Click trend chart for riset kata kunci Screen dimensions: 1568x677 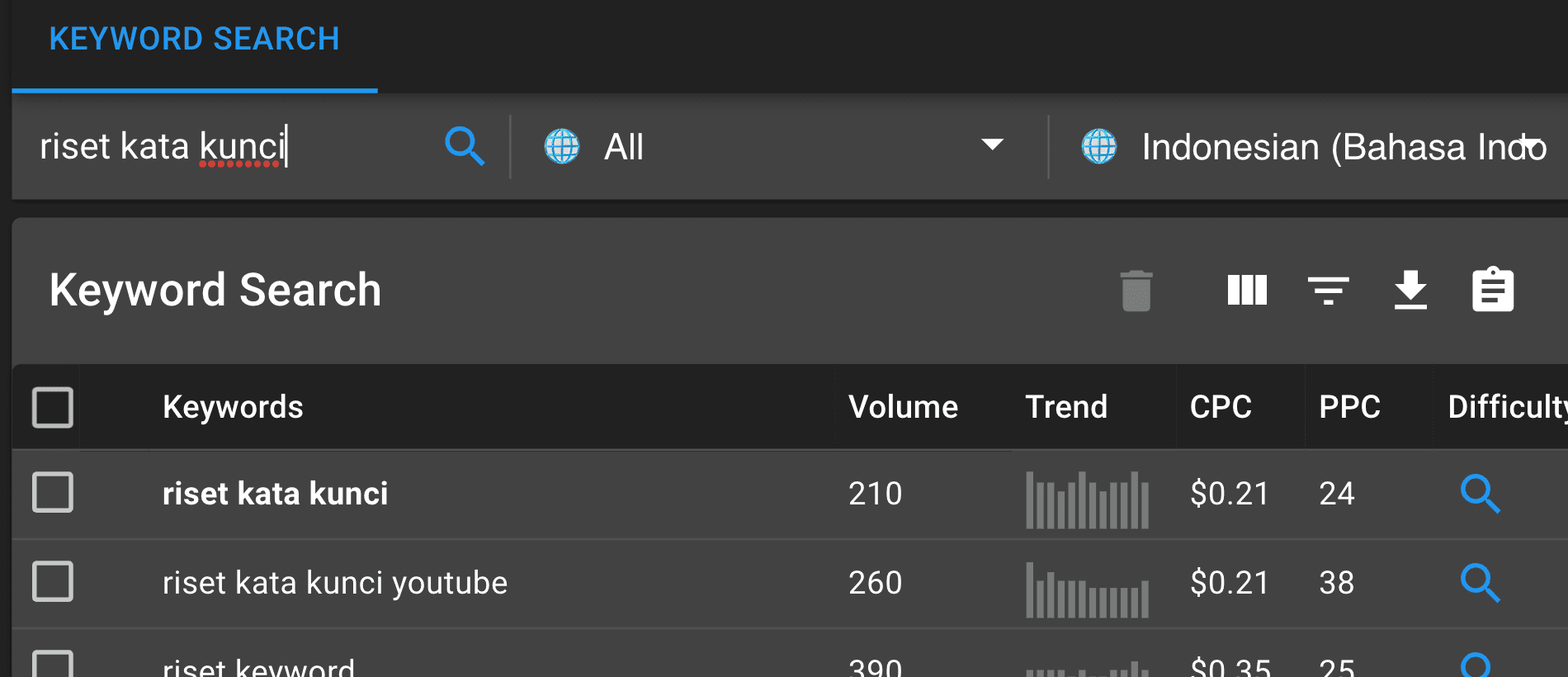(x=1087, y=499)
